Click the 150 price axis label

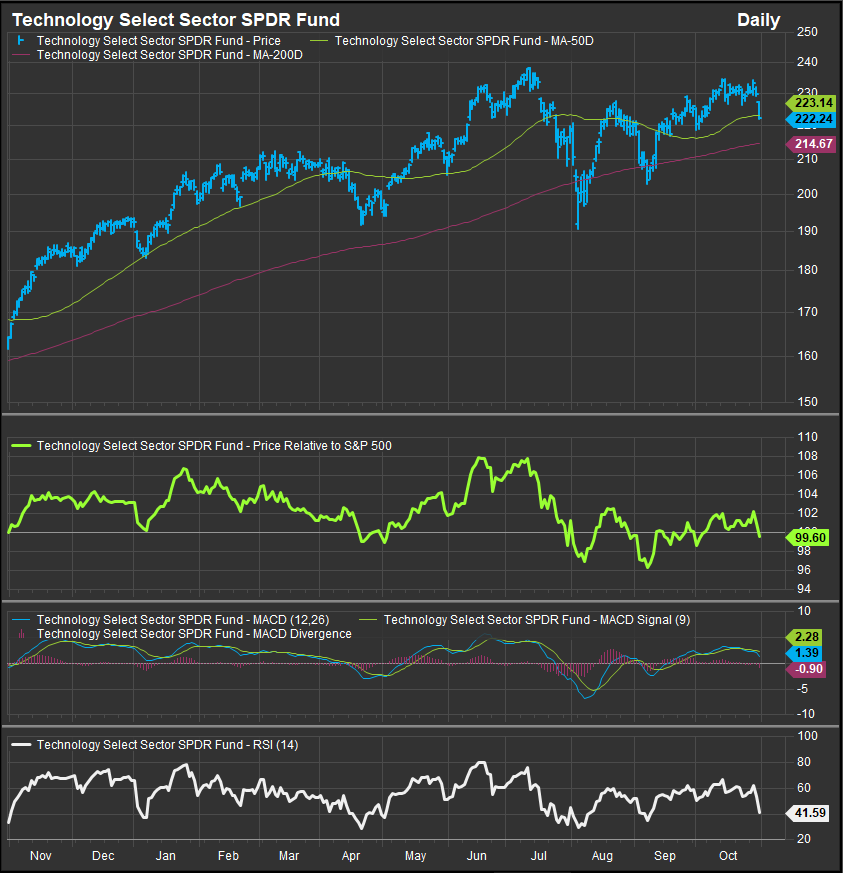[807, 401]
